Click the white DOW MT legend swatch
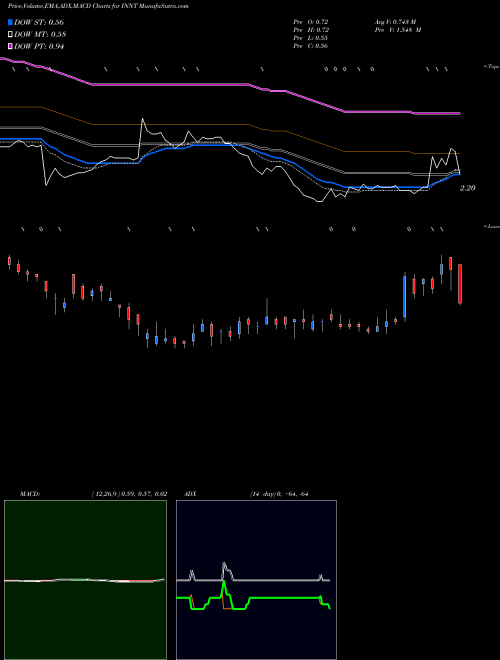The height and width of the screenshot is (660, 500). point(10,35)
